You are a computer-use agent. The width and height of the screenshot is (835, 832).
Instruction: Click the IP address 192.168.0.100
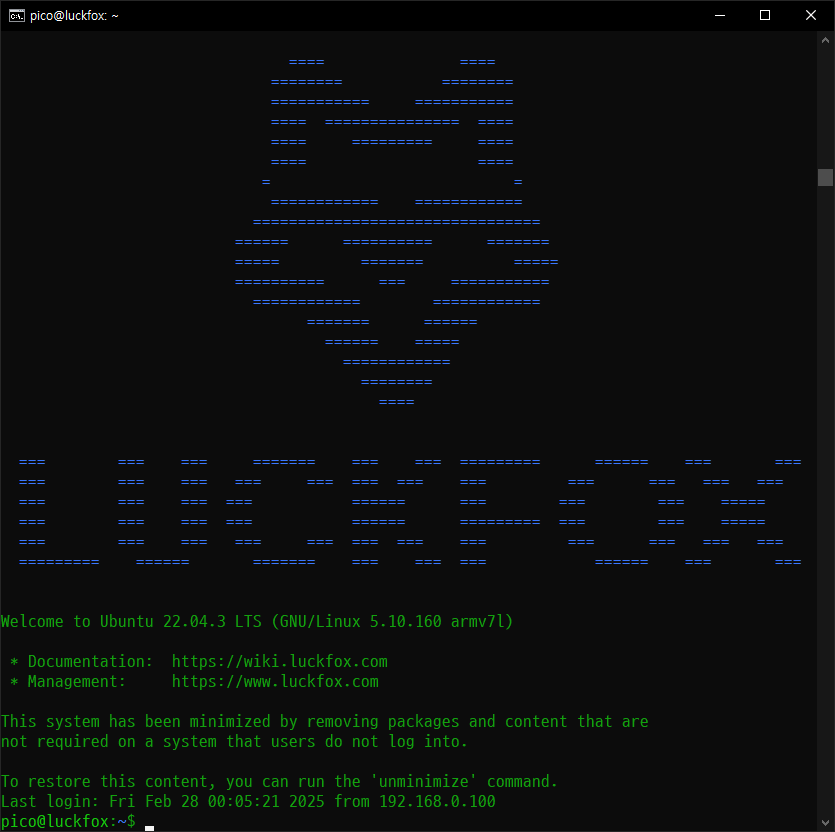[x=437, y=801]
